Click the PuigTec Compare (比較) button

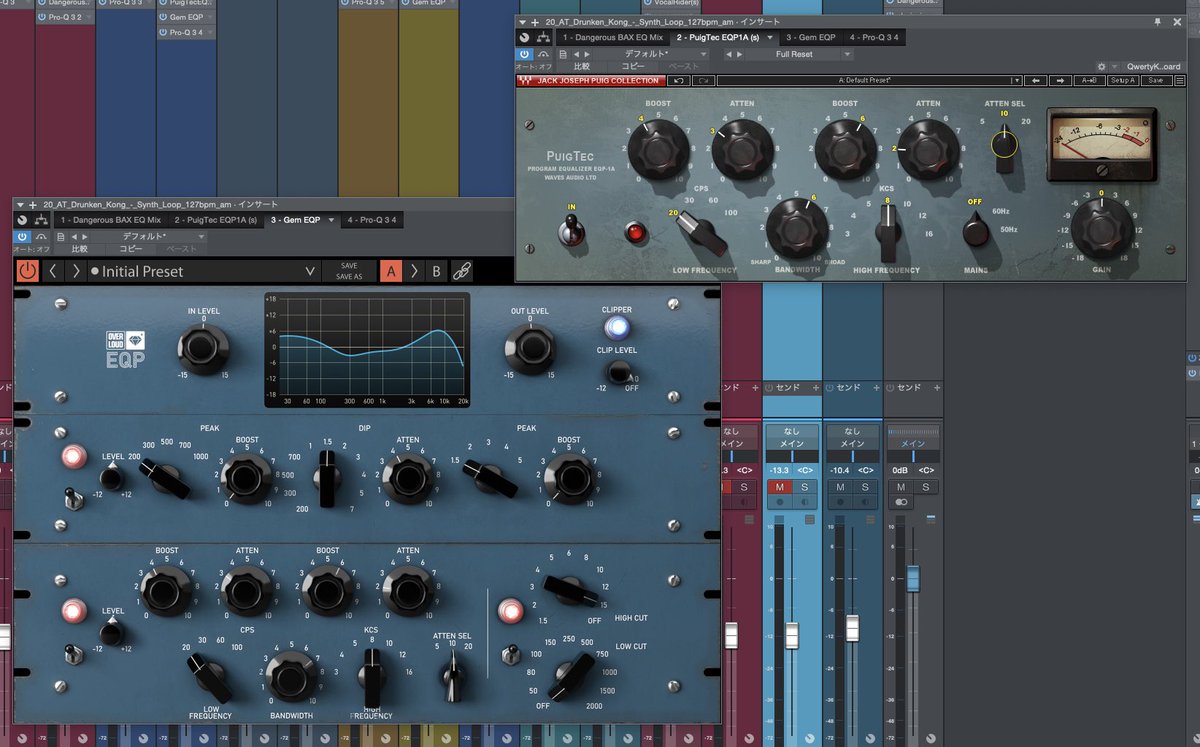[x=582, y=66]
